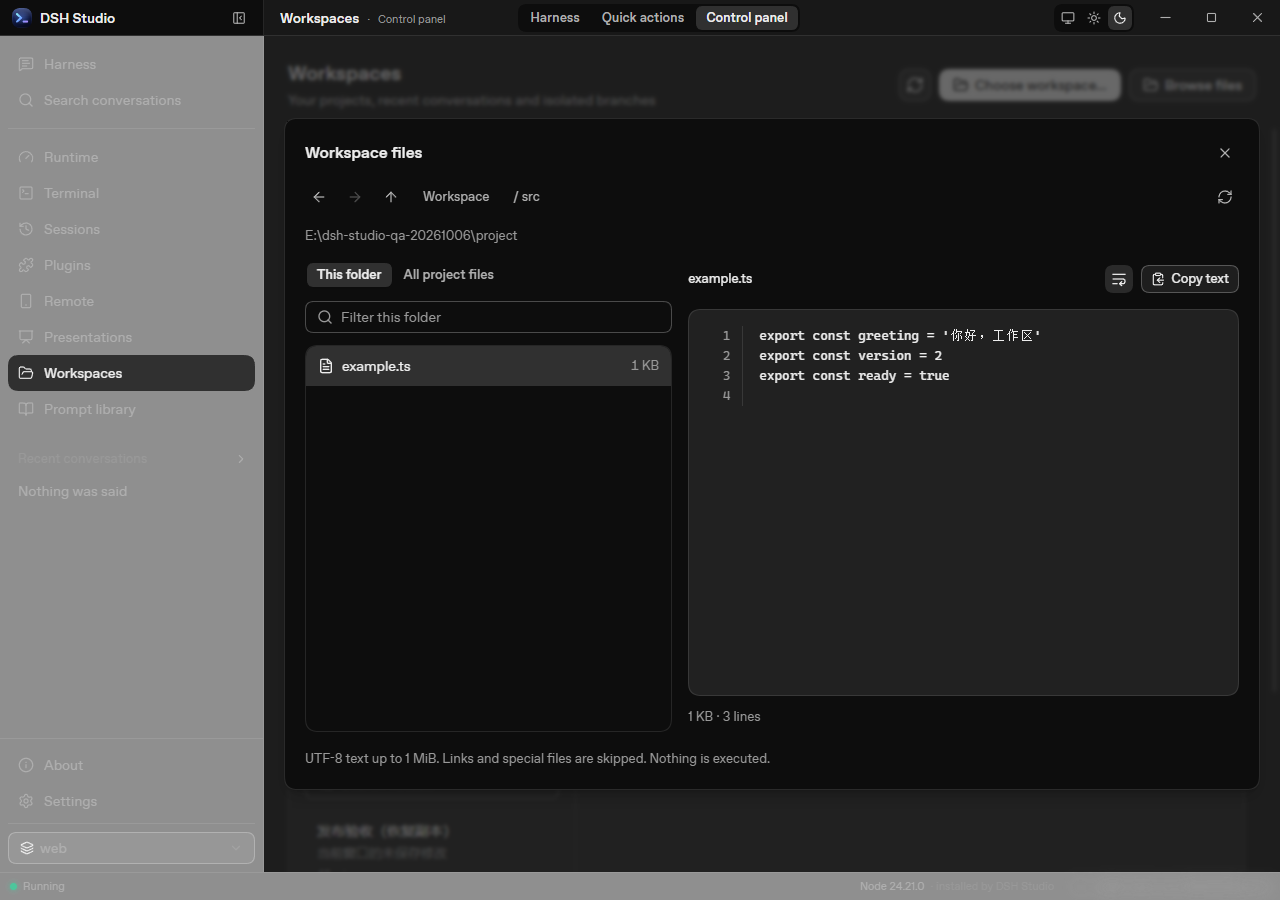Close the Workspace files dialog
Viewport: 1280px width, 900px height.
(x=1225, y=153)
